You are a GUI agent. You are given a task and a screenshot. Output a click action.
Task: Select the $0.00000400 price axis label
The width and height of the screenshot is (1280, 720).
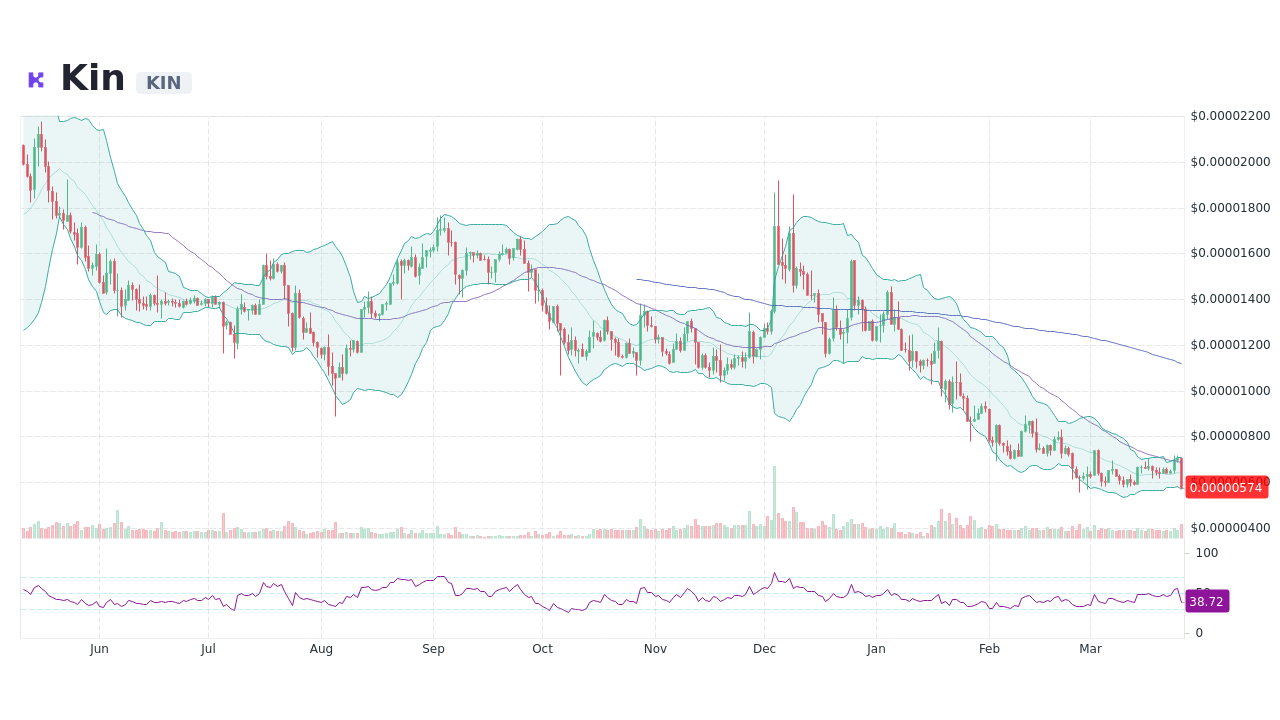[1229, 528]
